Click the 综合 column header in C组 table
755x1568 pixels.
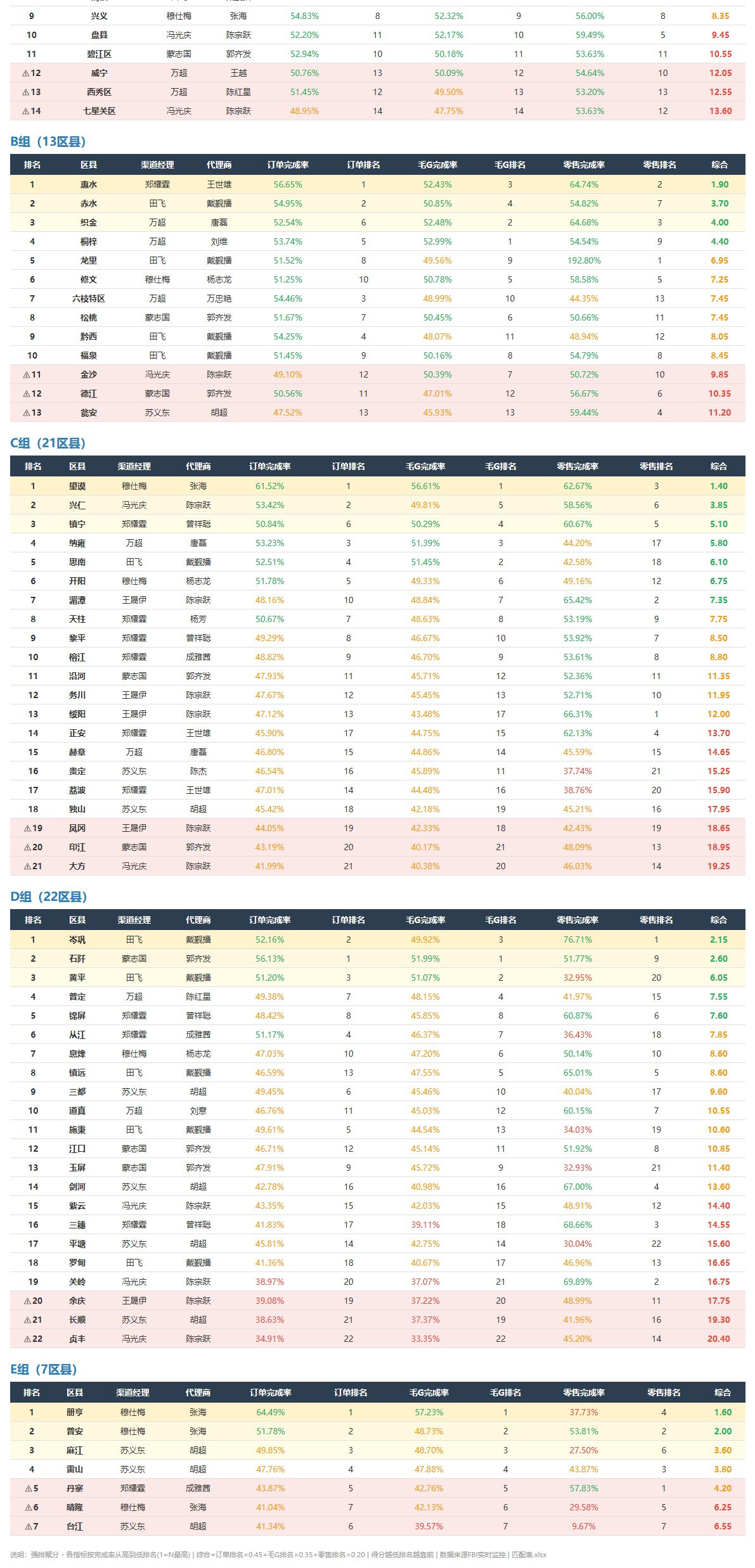click(x=719, y=467)
